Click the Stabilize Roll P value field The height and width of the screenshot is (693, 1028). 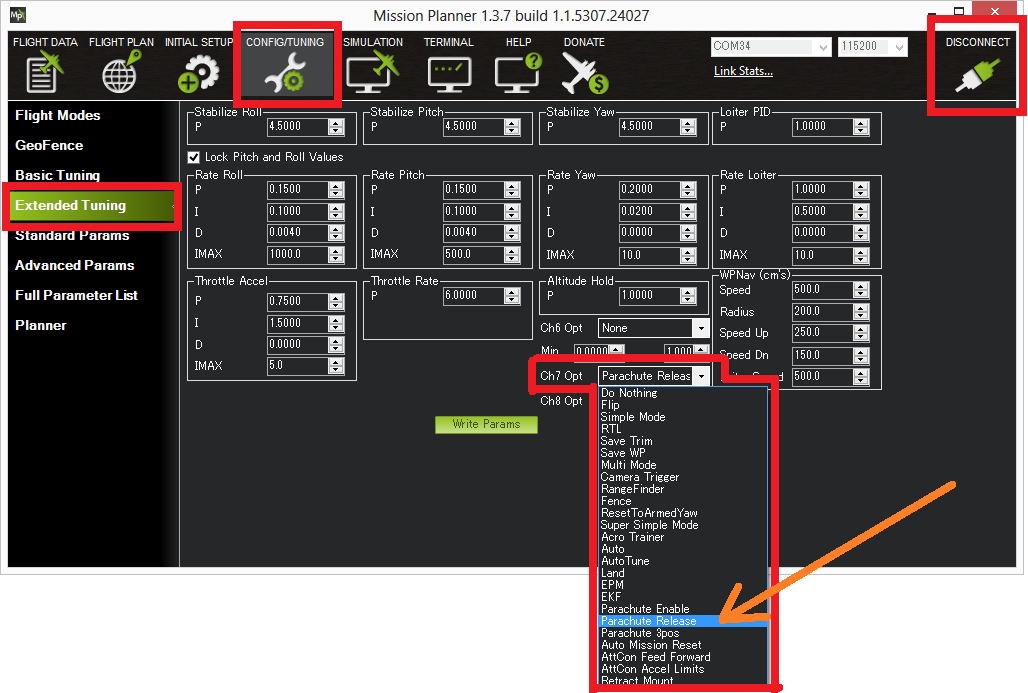coord(297,127)
